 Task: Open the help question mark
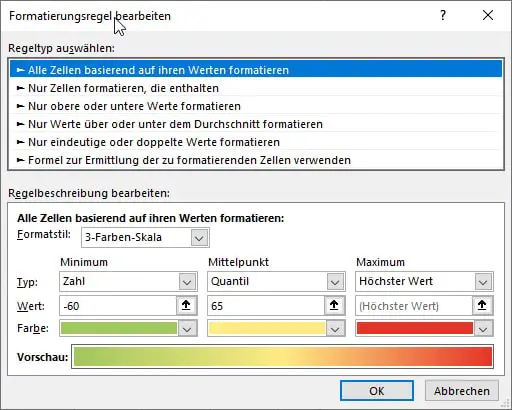pyautogui.click(x=443, y=15)
